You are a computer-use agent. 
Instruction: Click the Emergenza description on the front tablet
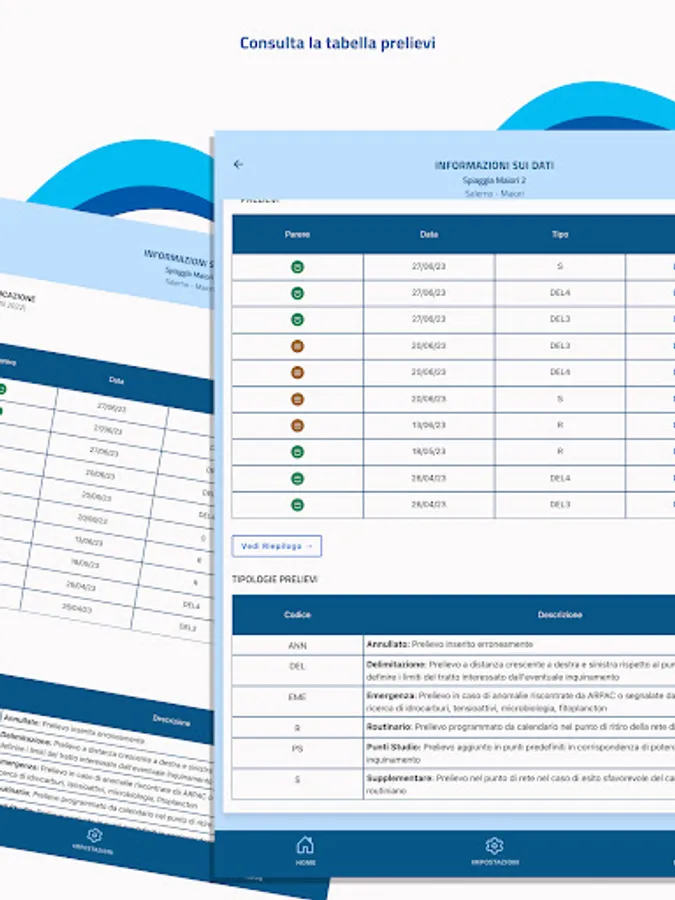pyautogui.click(x=521, y=701)
